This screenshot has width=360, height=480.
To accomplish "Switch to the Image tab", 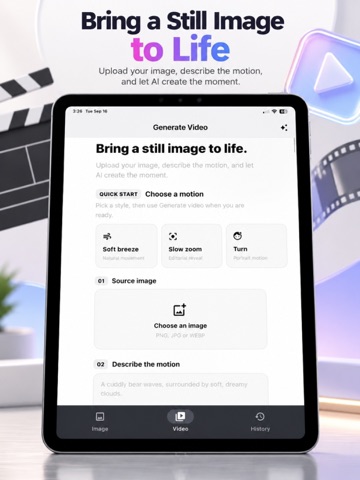I will pos(100,422).
